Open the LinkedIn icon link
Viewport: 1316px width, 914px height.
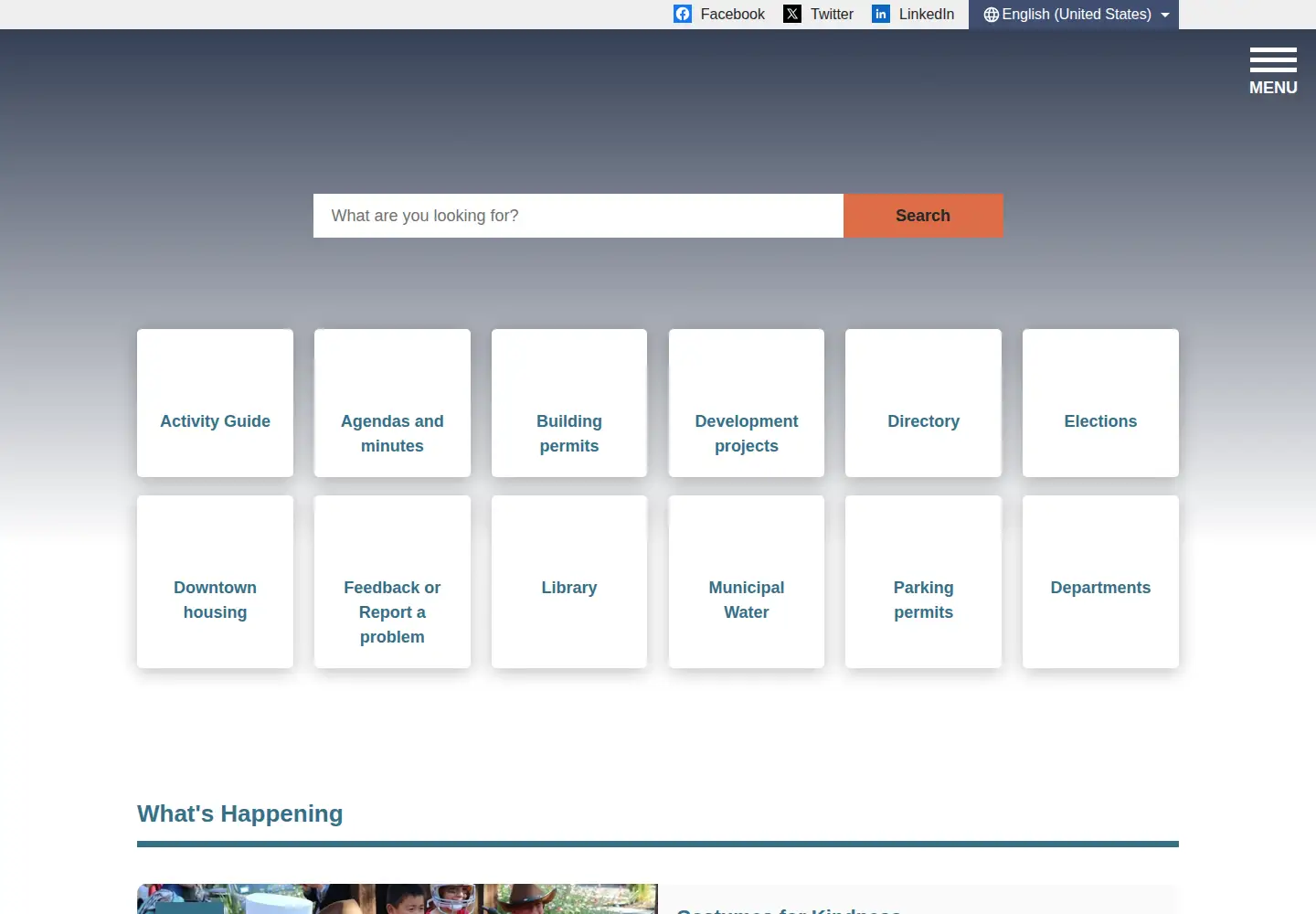(881, 14)
